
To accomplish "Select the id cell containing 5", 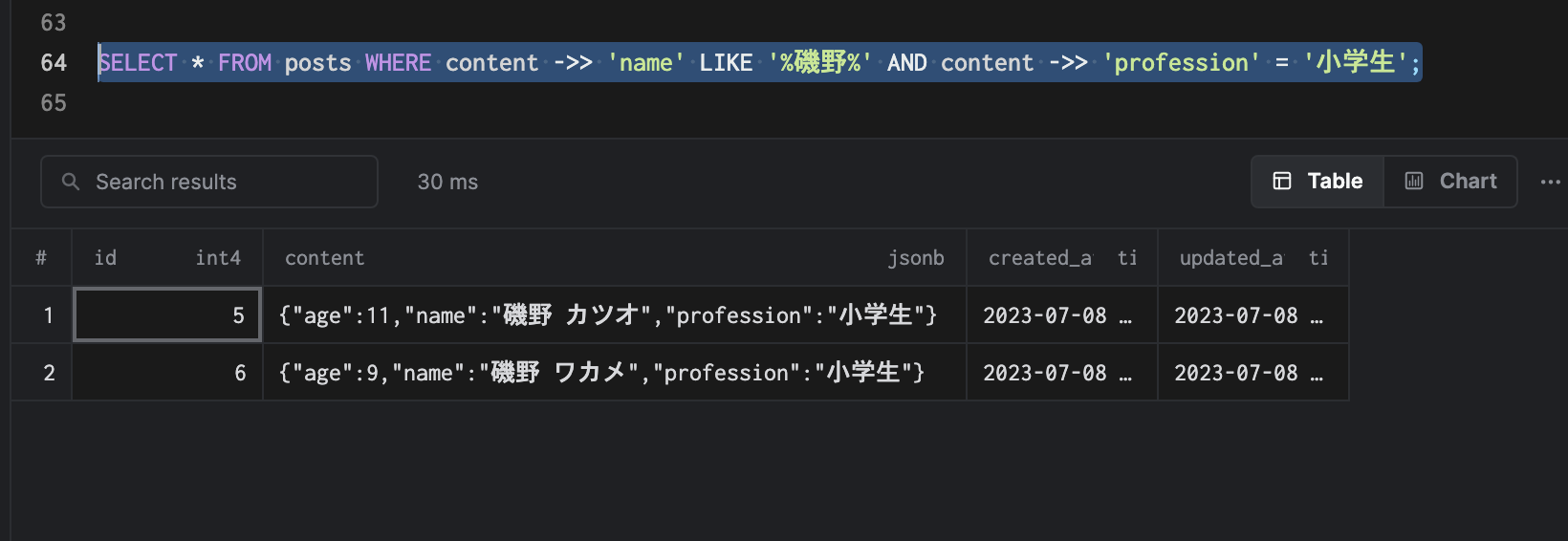I will tap(167, 315).
